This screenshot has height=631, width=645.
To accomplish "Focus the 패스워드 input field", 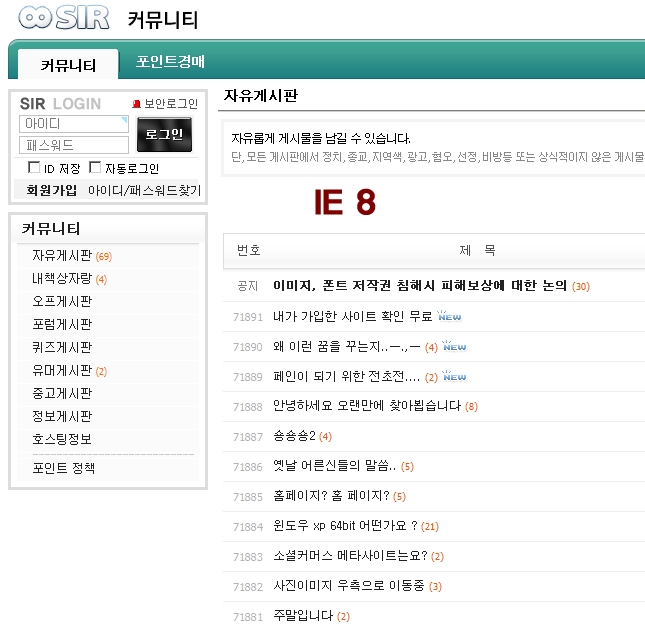I will [73, 145].
